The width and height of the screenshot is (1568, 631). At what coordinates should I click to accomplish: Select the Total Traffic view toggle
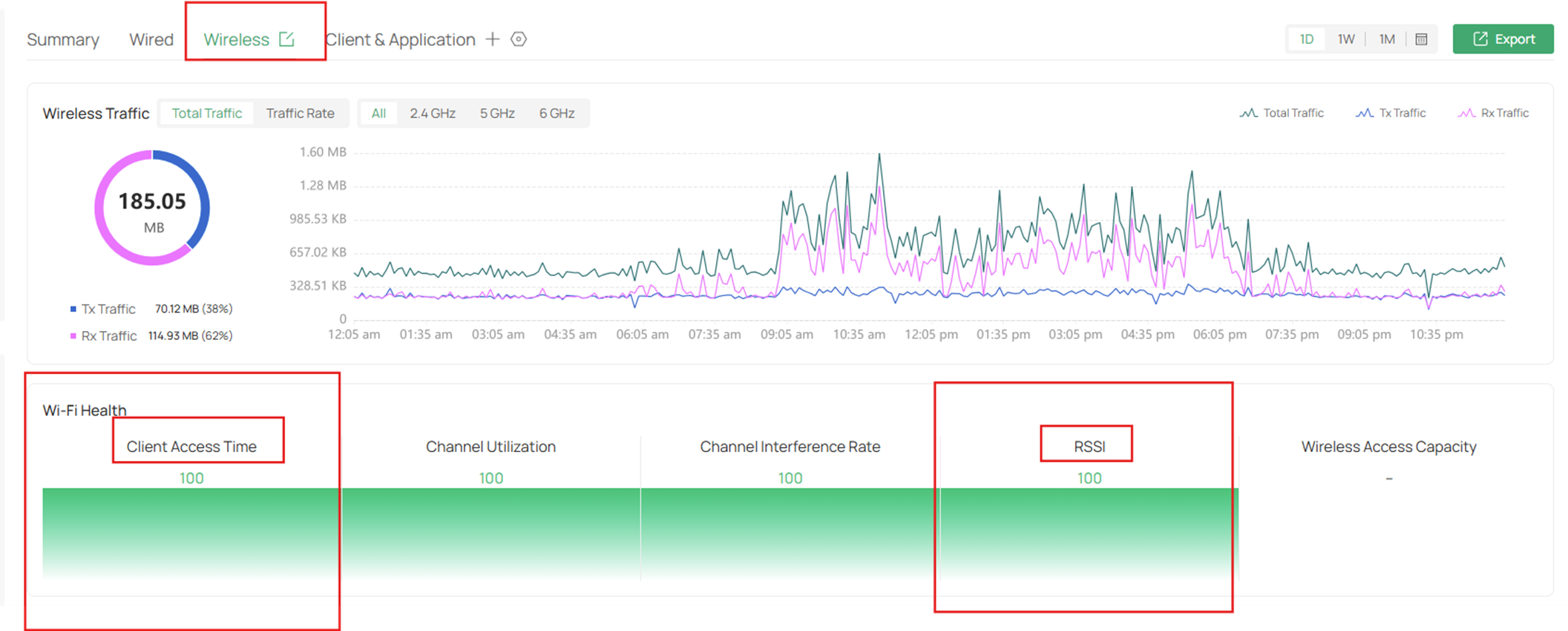coord(206,113)
